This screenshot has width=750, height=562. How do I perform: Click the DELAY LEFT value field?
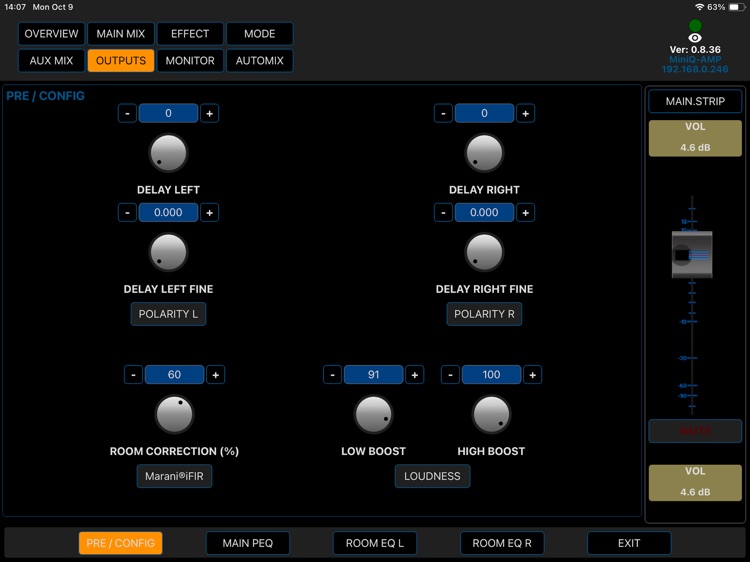[168, 113]
